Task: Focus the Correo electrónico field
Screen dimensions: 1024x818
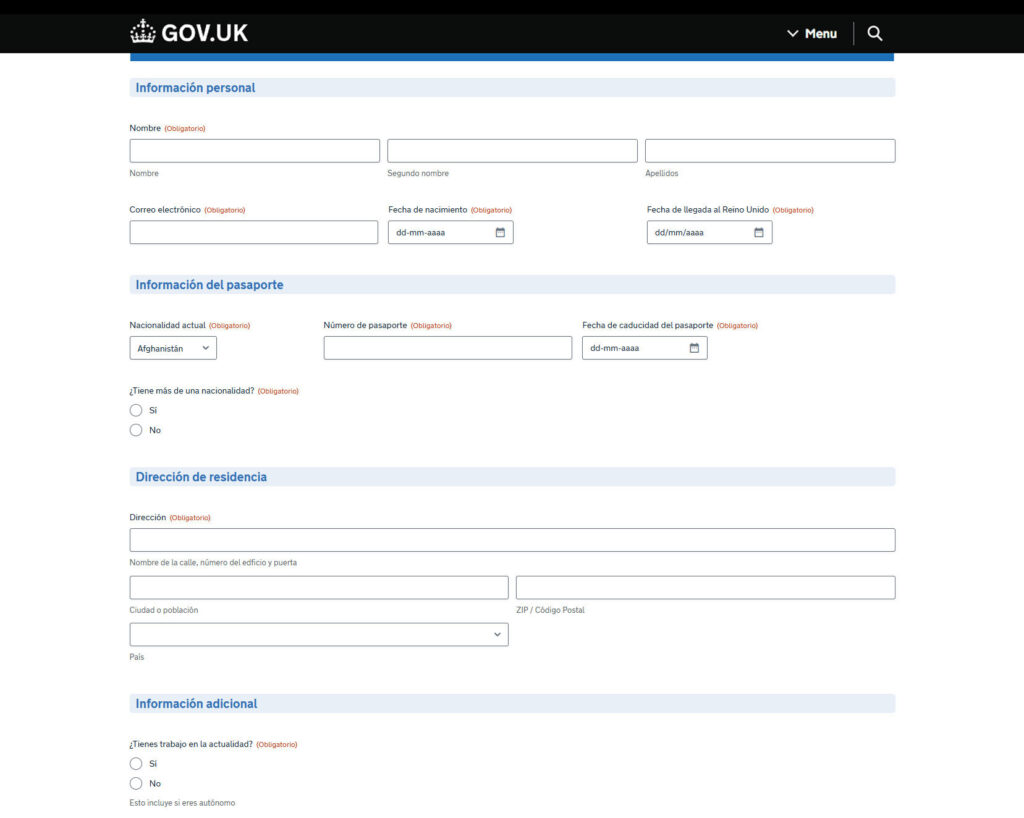Action: (x=254, y=232)
